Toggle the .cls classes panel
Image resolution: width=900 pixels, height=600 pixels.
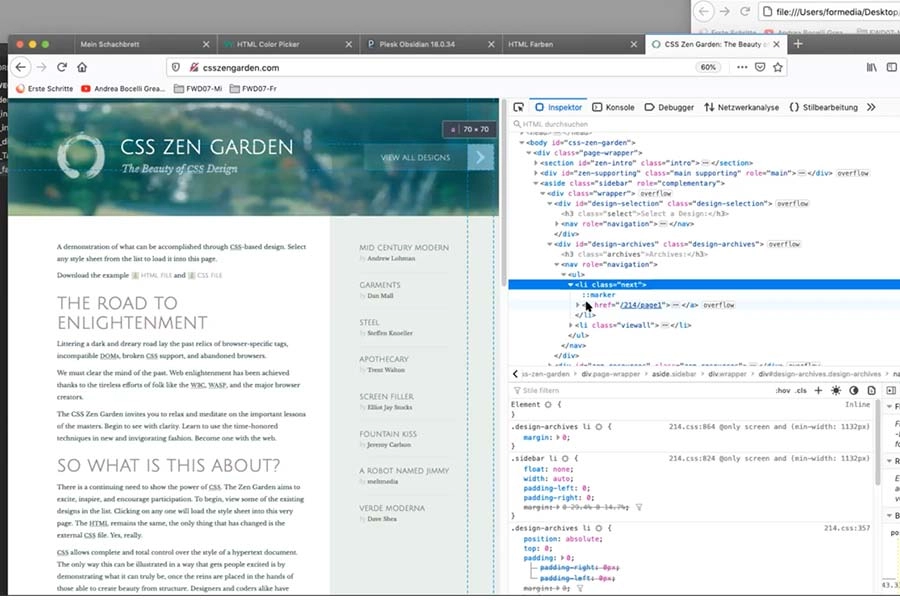(x=801, y=390)
